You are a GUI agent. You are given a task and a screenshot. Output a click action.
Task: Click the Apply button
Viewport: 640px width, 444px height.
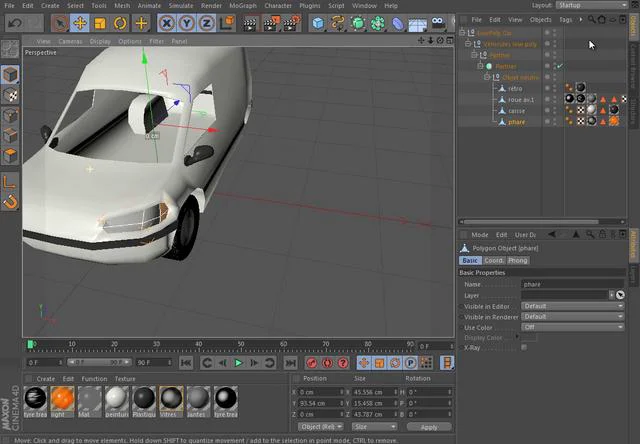pyautogui.click(x=429, y=427)
